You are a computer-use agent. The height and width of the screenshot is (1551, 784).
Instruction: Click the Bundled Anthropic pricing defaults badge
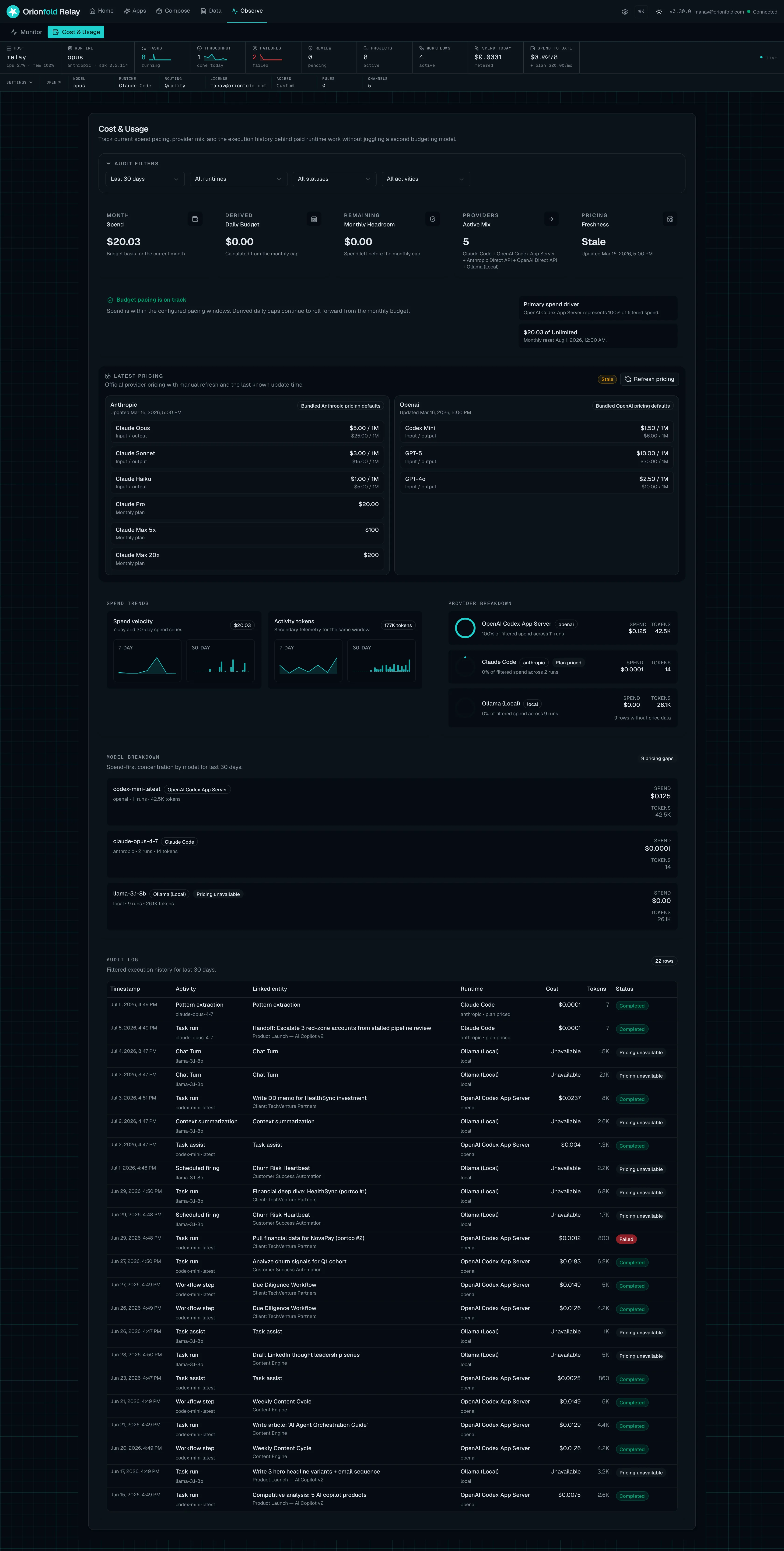coord(341,406)
